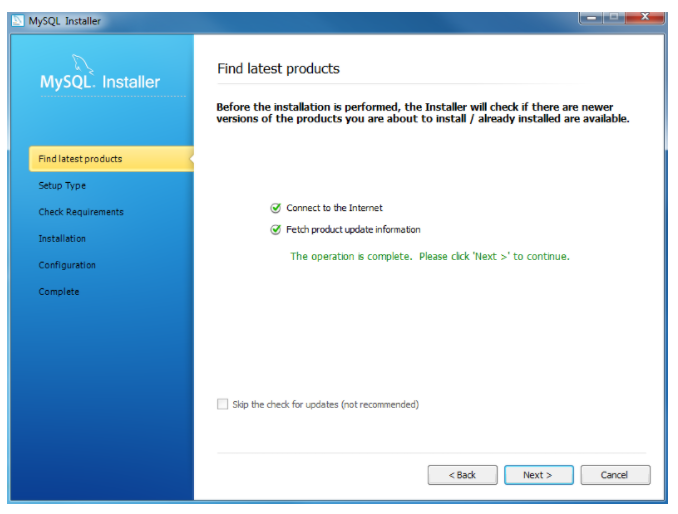Select the Setup Type step

62,185
